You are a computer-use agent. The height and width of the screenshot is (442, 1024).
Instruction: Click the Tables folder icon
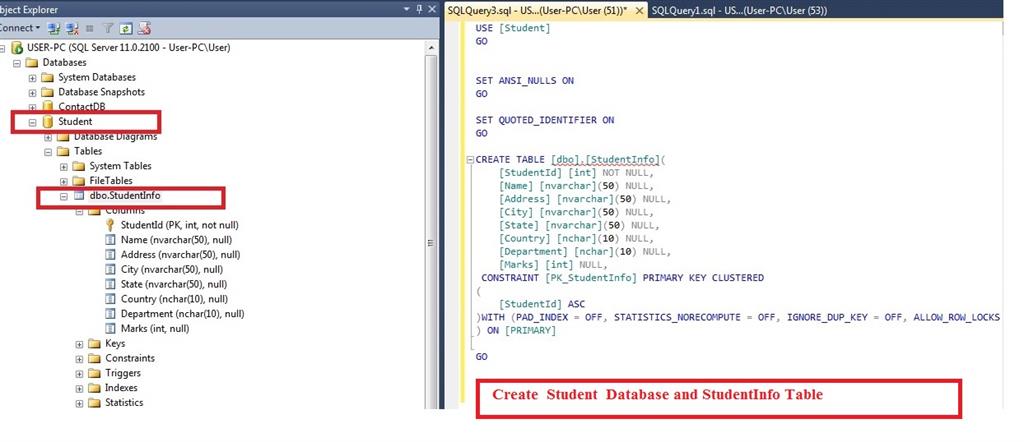tap(63, 151)
